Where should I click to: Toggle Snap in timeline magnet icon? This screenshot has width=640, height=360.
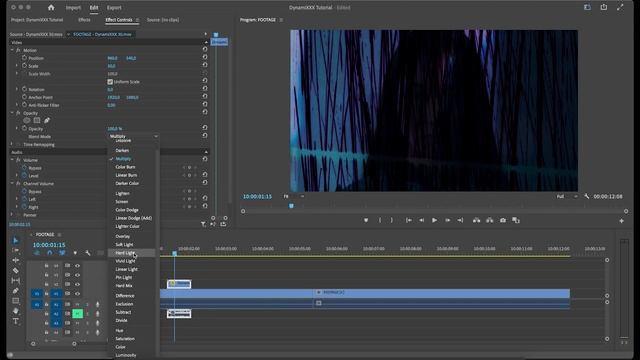point(49,253)
